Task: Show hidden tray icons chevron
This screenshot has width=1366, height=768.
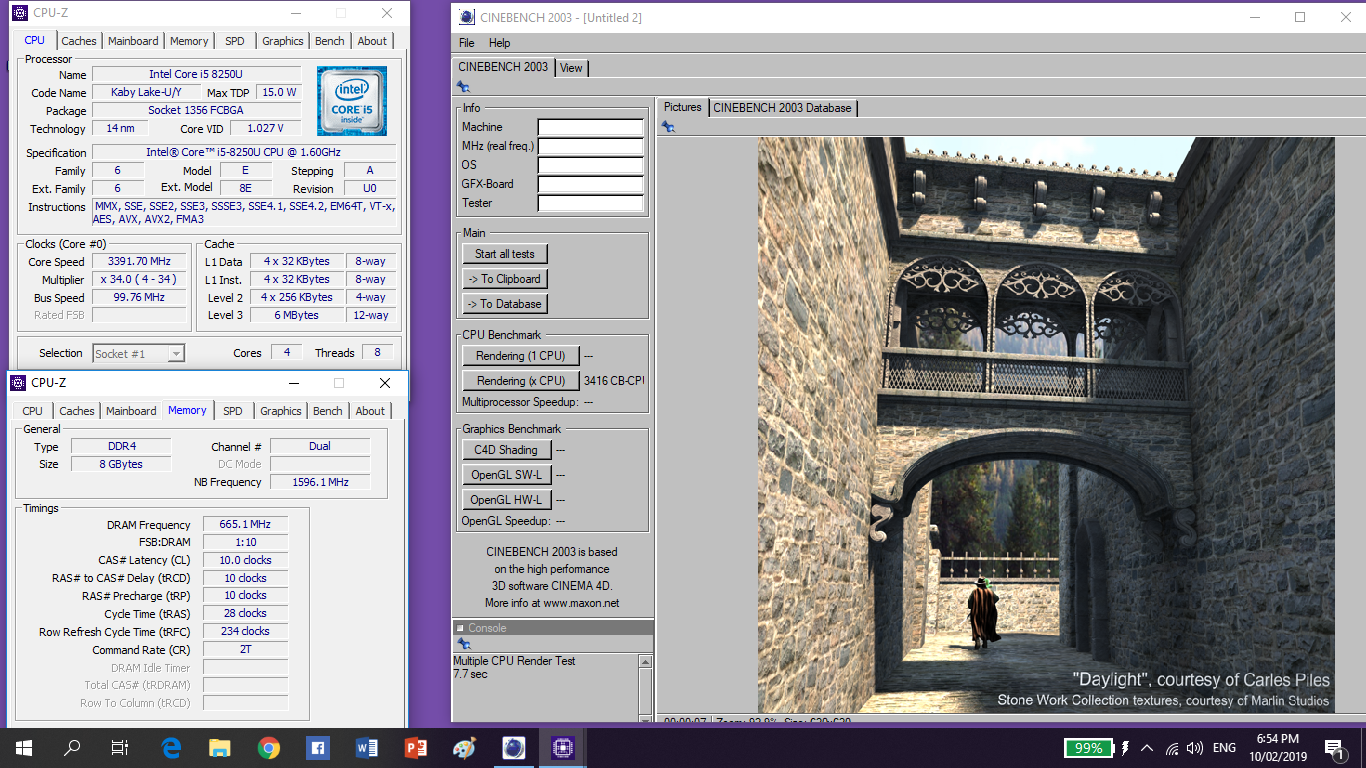Action: 1146,748
